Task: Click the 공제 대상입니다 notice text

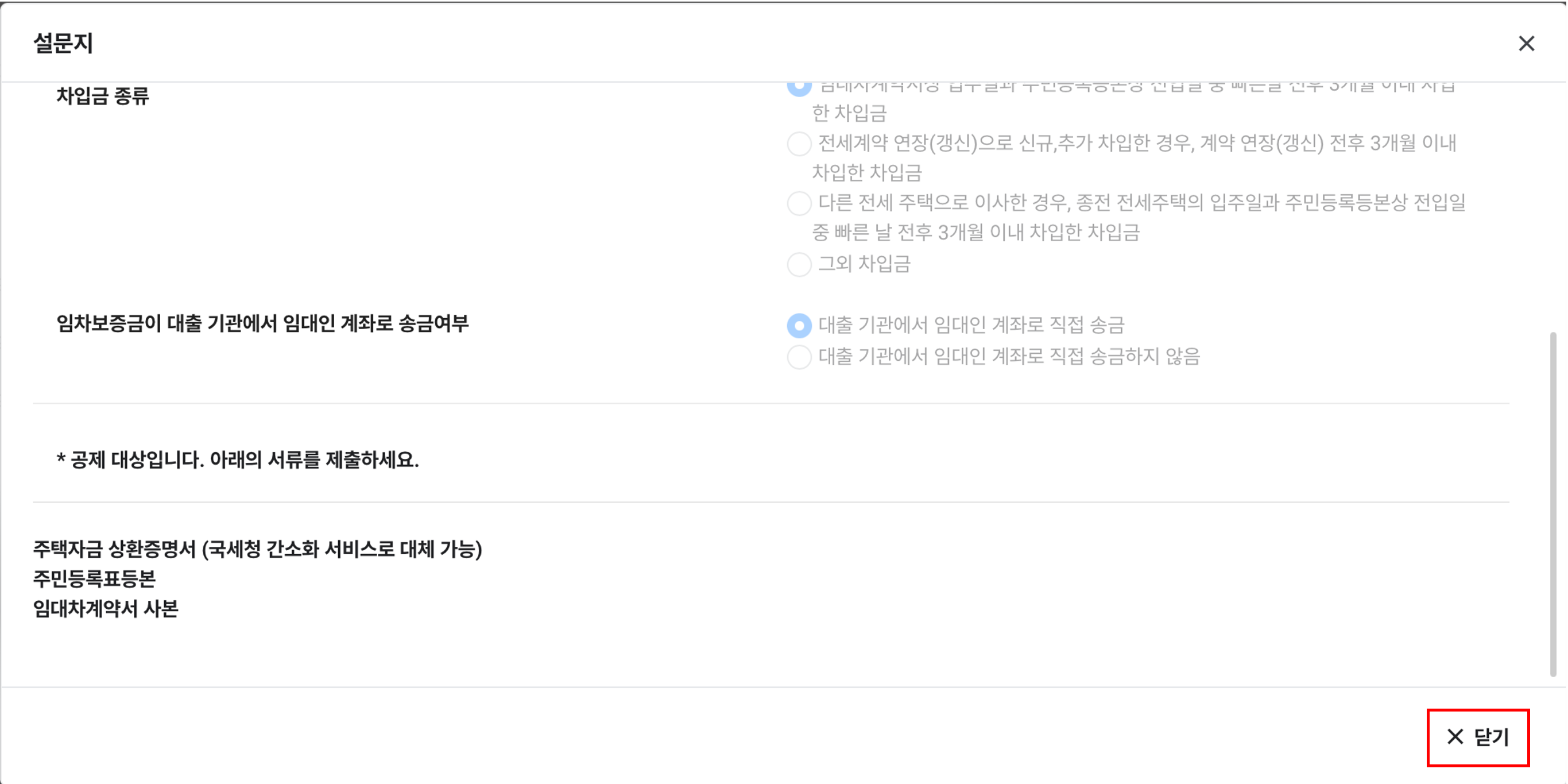Action: tap(237, 459)
